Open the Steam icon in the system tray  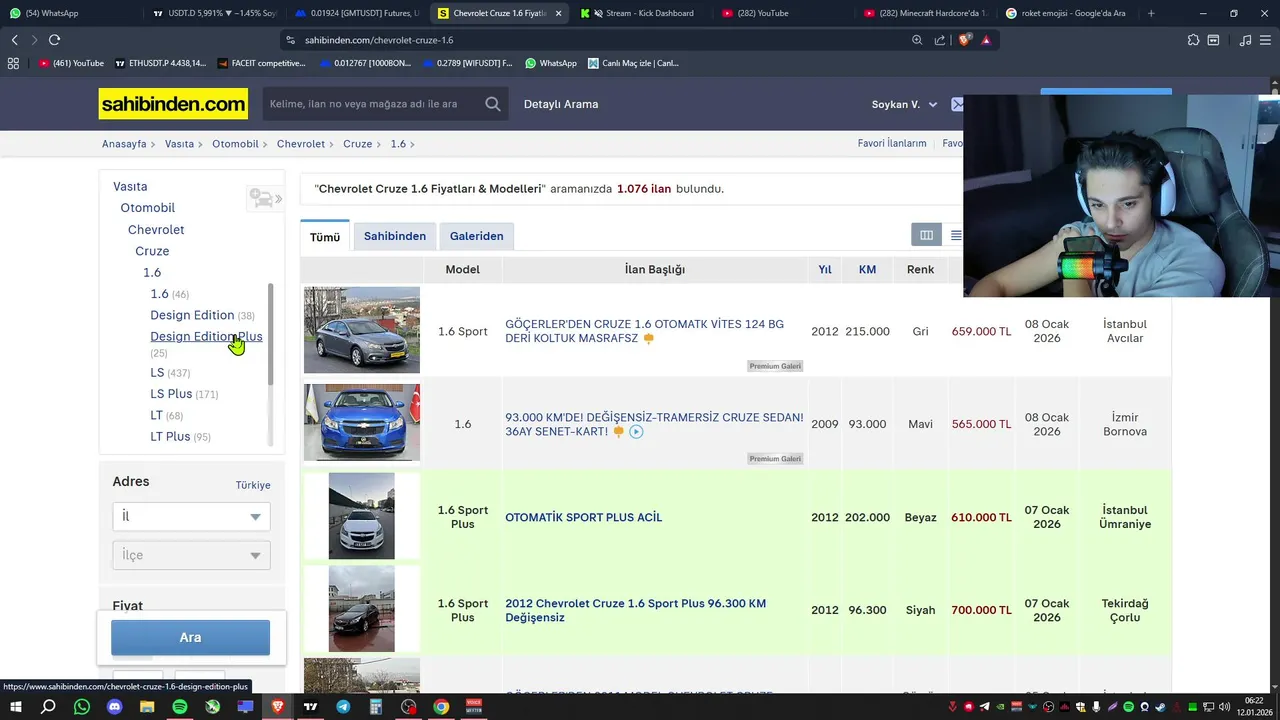(1161, 707)
